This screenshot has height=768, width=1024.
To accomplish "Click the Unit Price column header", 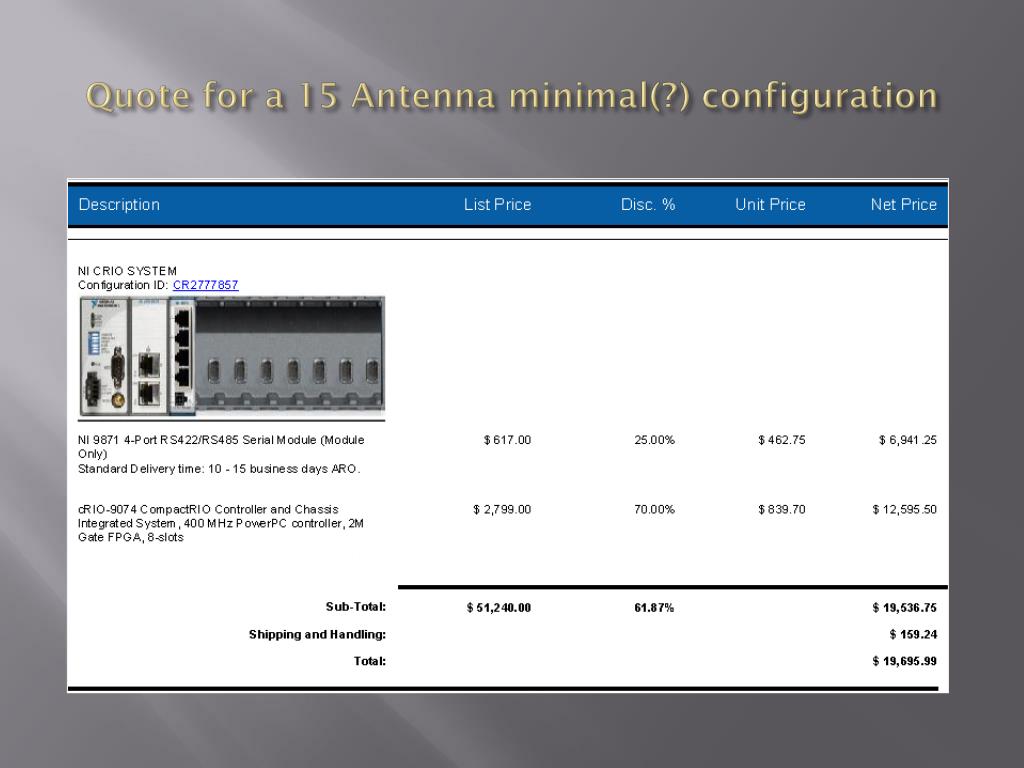I will [x=771, y=204].
